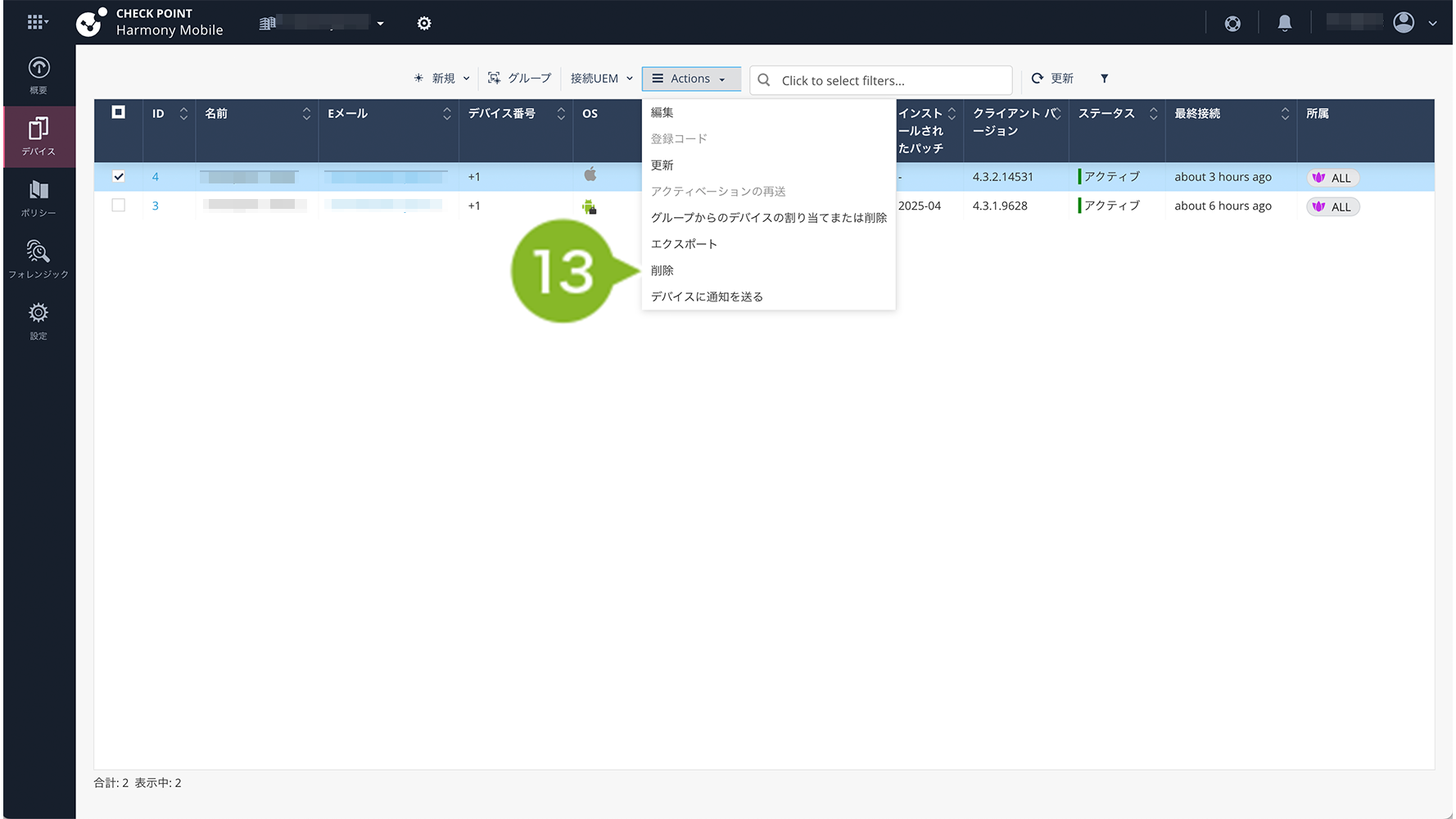Collapse the Actions dropdown menu
The width and height of the screenshot is (1456, 819).
(x=691, y=79)
